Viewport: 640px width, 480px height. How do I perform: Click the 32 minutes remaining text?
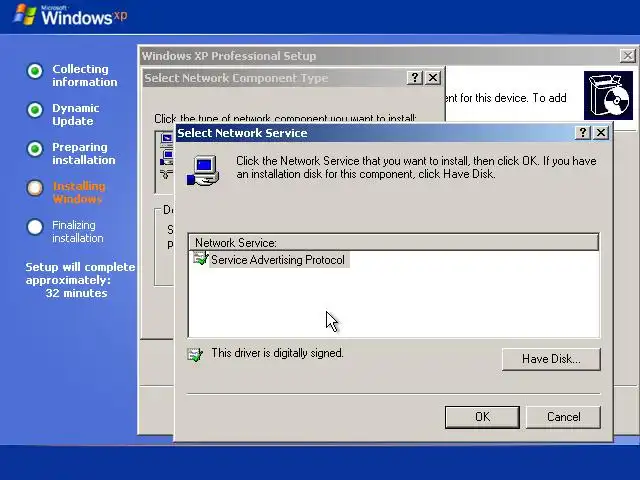coord(76,293)
